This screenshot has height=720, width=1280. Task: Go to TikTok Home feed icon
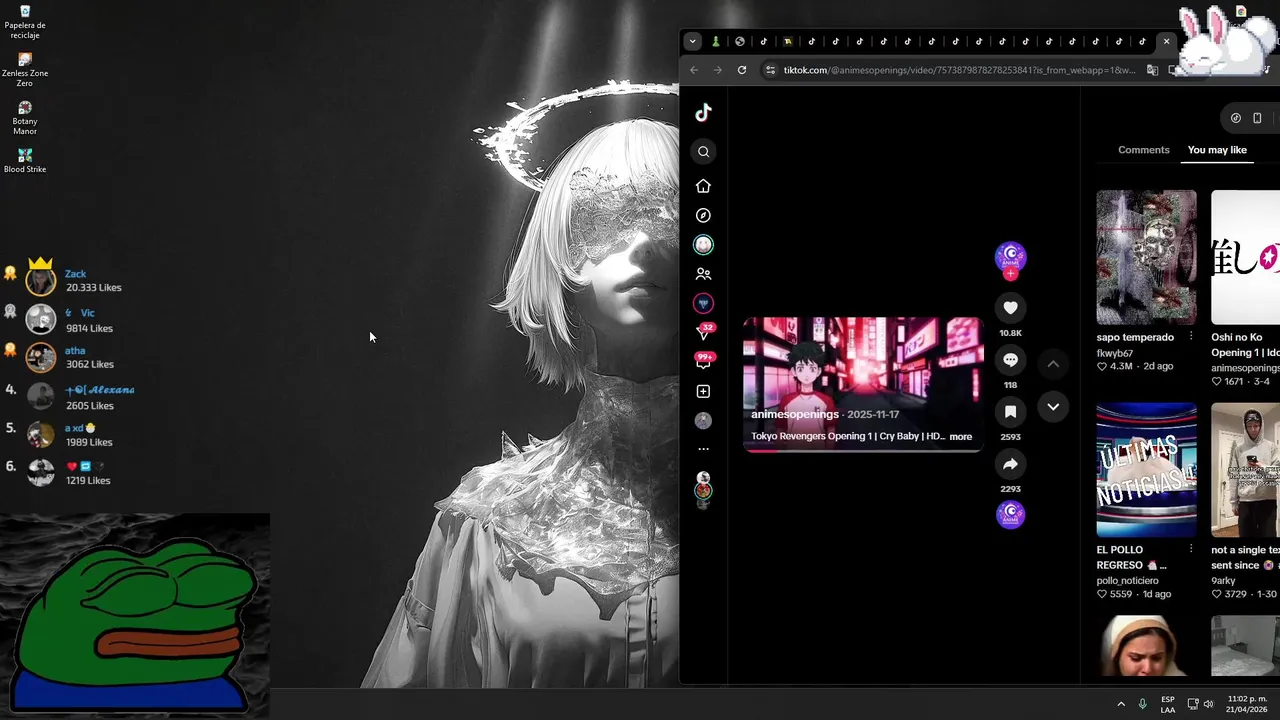(x=703, y=186)
